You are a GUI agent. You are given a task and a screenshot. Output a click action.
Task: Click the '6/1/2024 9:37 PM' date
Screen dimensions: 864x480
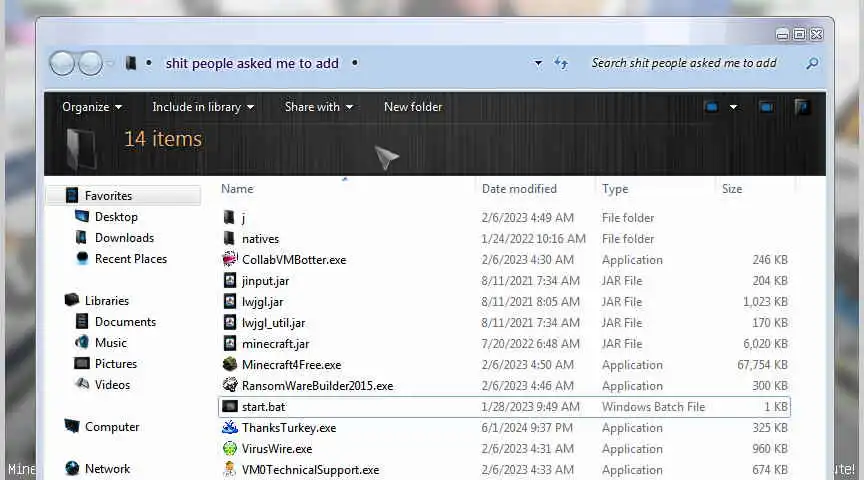tap(527, 428)
